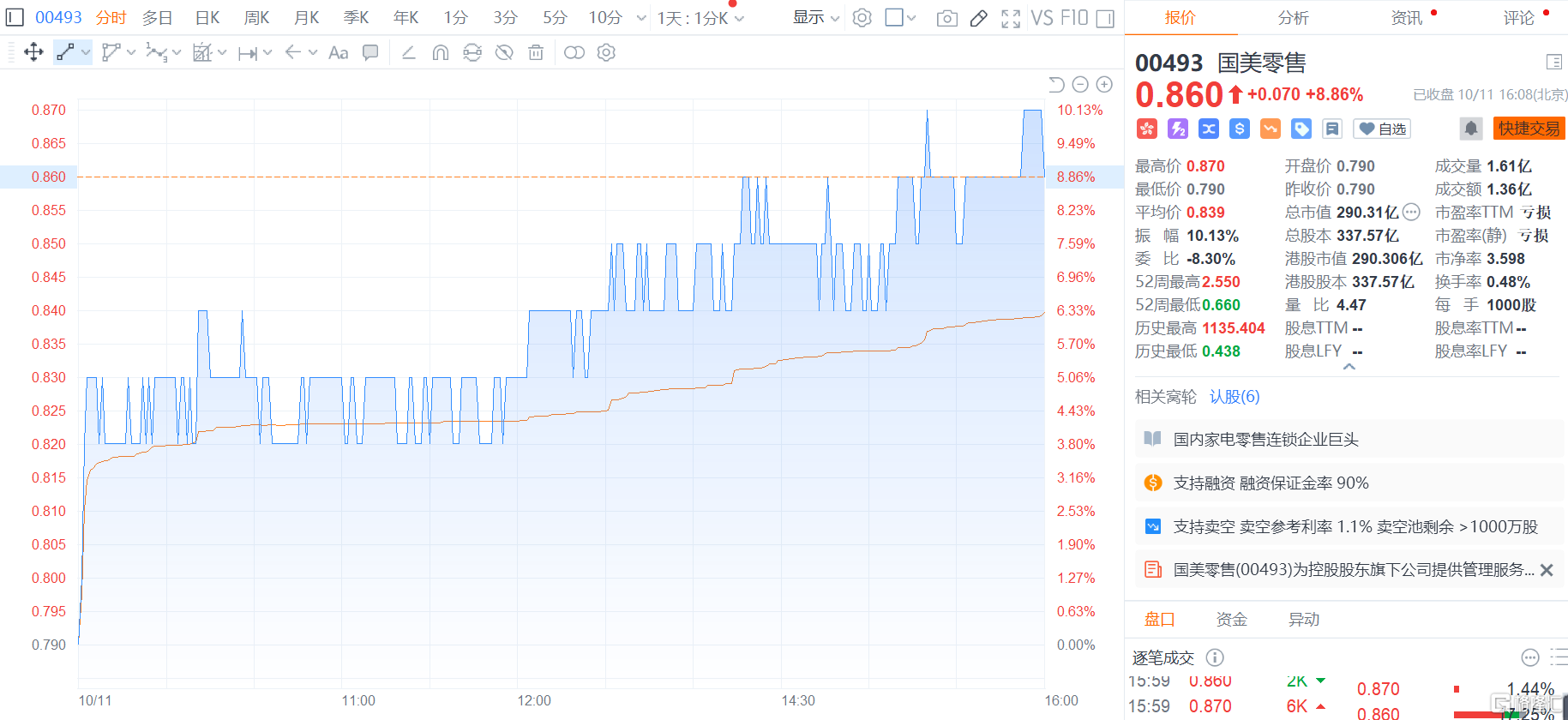Collapse the quote details chevron
The image size is (1568, 720).
point(1349,367)
